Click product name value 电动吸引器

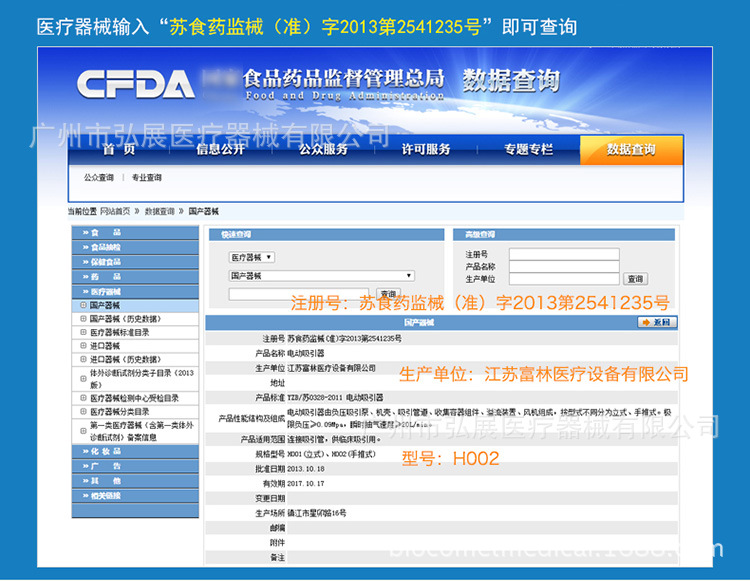pyautogui.click(x=306, y=353)
